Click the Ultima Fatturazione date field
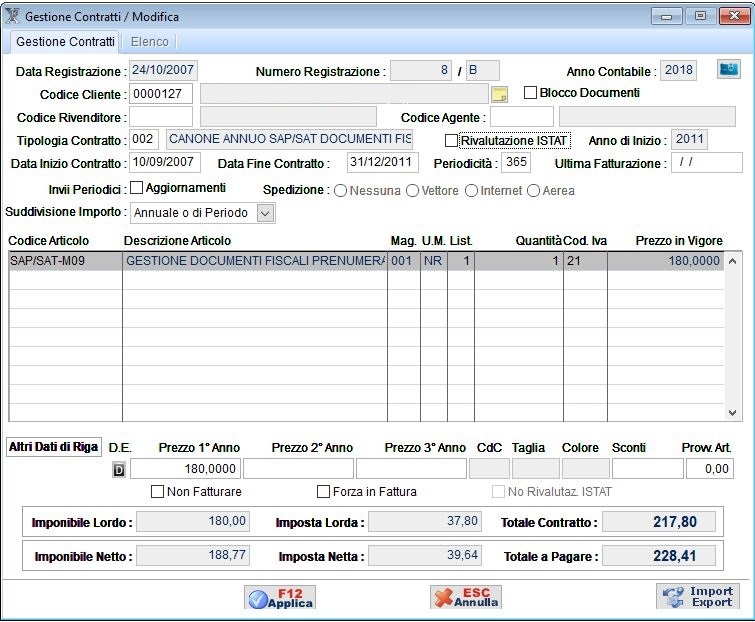 point(707,162)
